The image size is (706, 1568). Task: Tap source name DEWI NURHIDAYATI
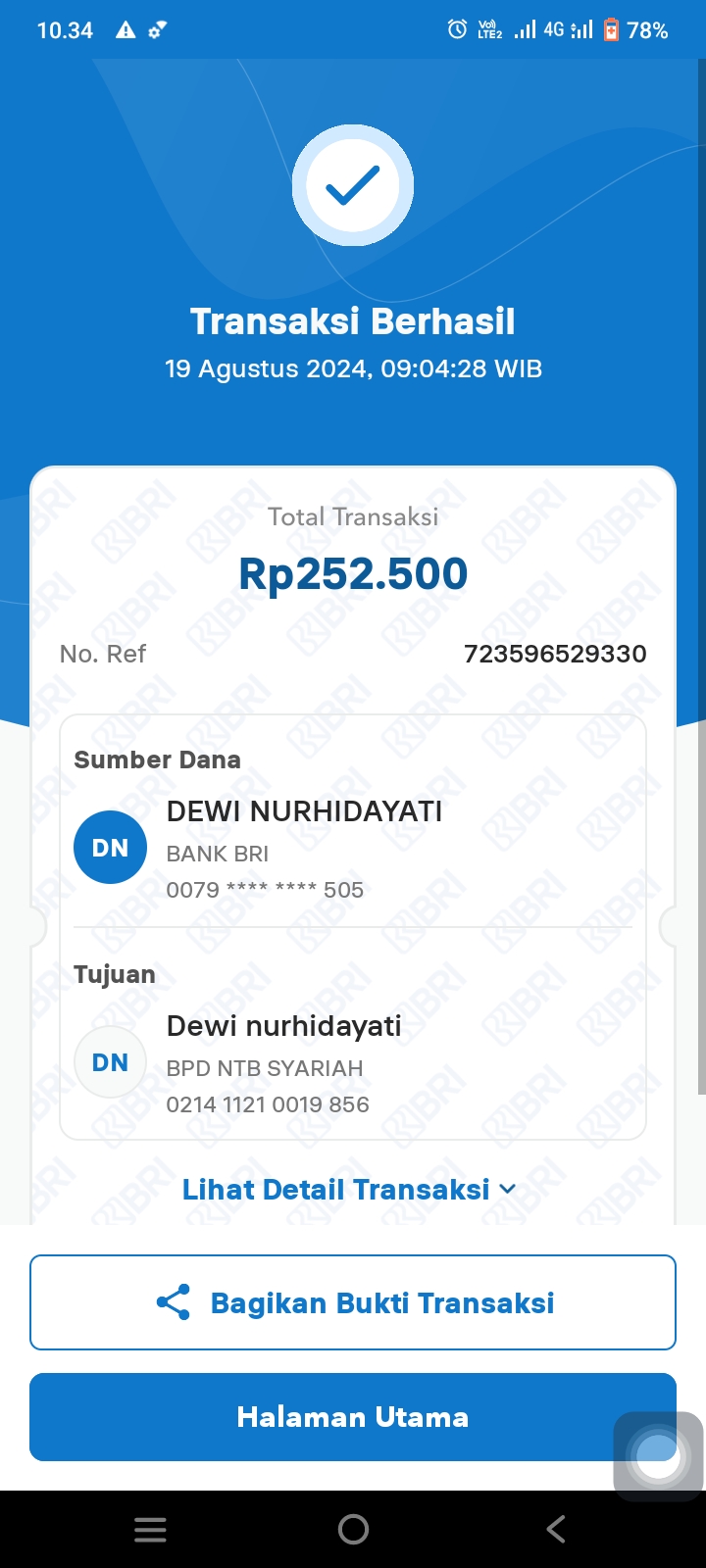coord(304,811)
